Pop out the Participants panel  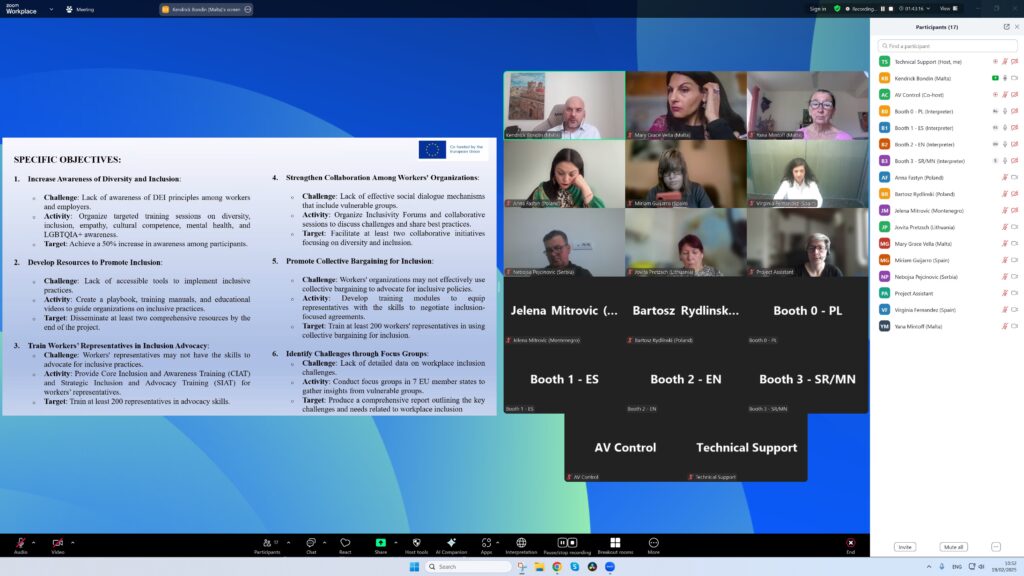pyautogui.click(x=1006, y=27)
